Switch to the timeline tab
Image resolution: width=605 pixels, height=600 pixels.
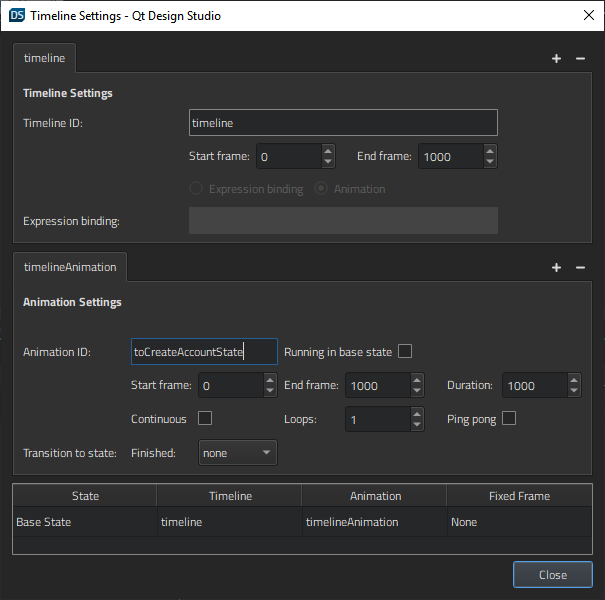pos(44,58)
